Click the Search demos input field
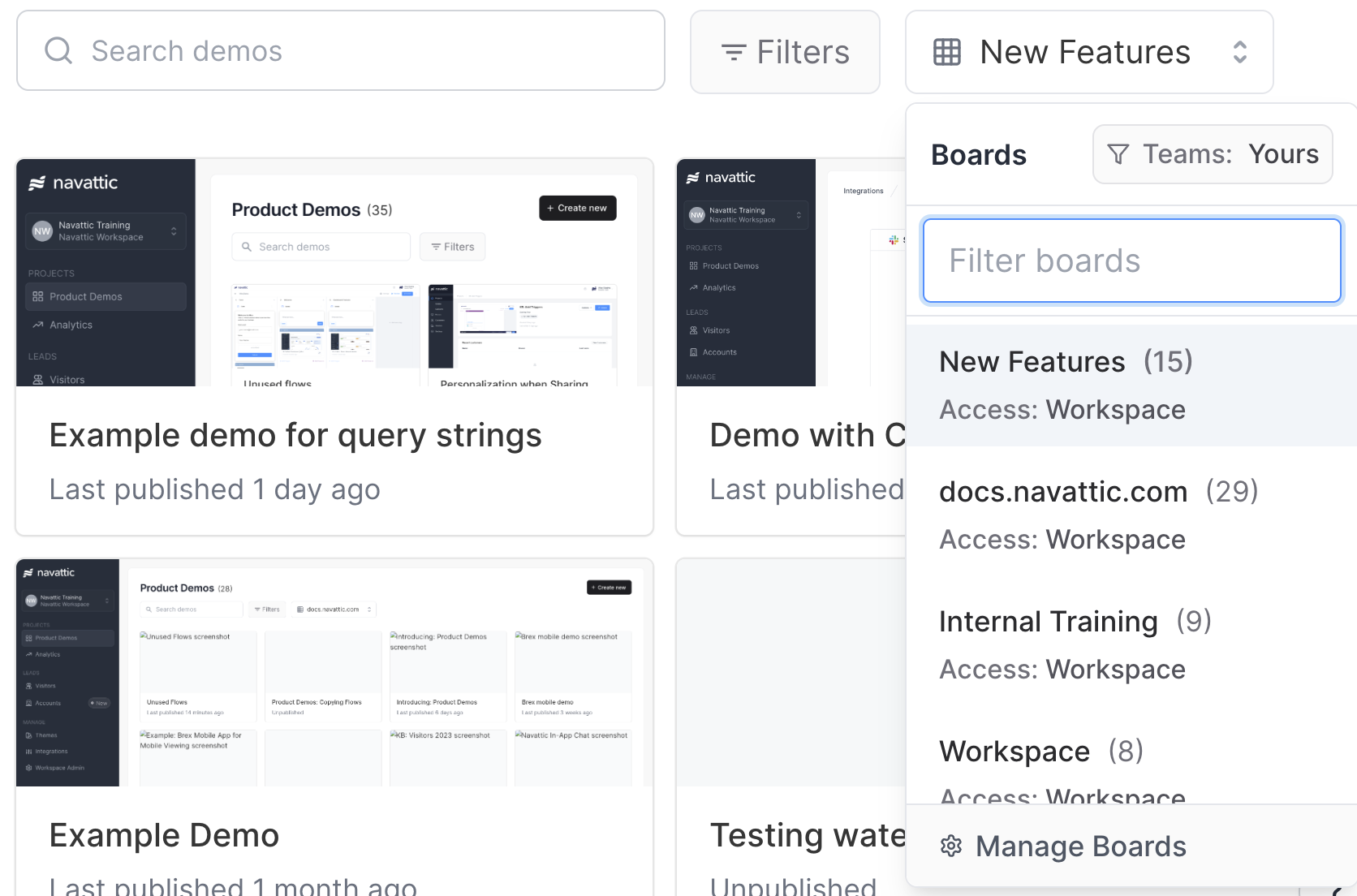1357x896 pixels. 341,50
